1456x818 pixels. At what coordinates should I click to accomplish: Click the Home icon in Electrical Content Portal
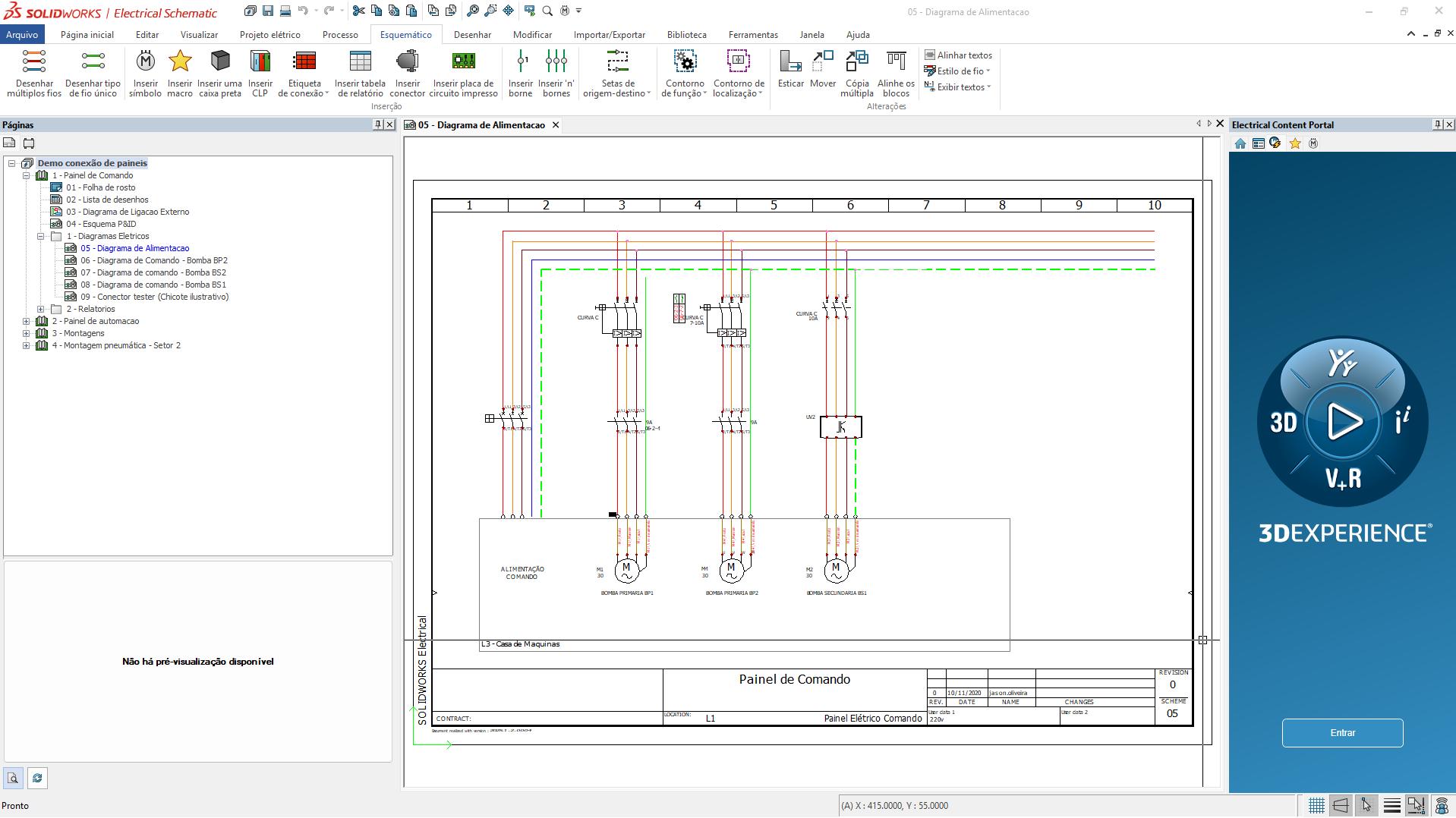[x=1240, y=143]
